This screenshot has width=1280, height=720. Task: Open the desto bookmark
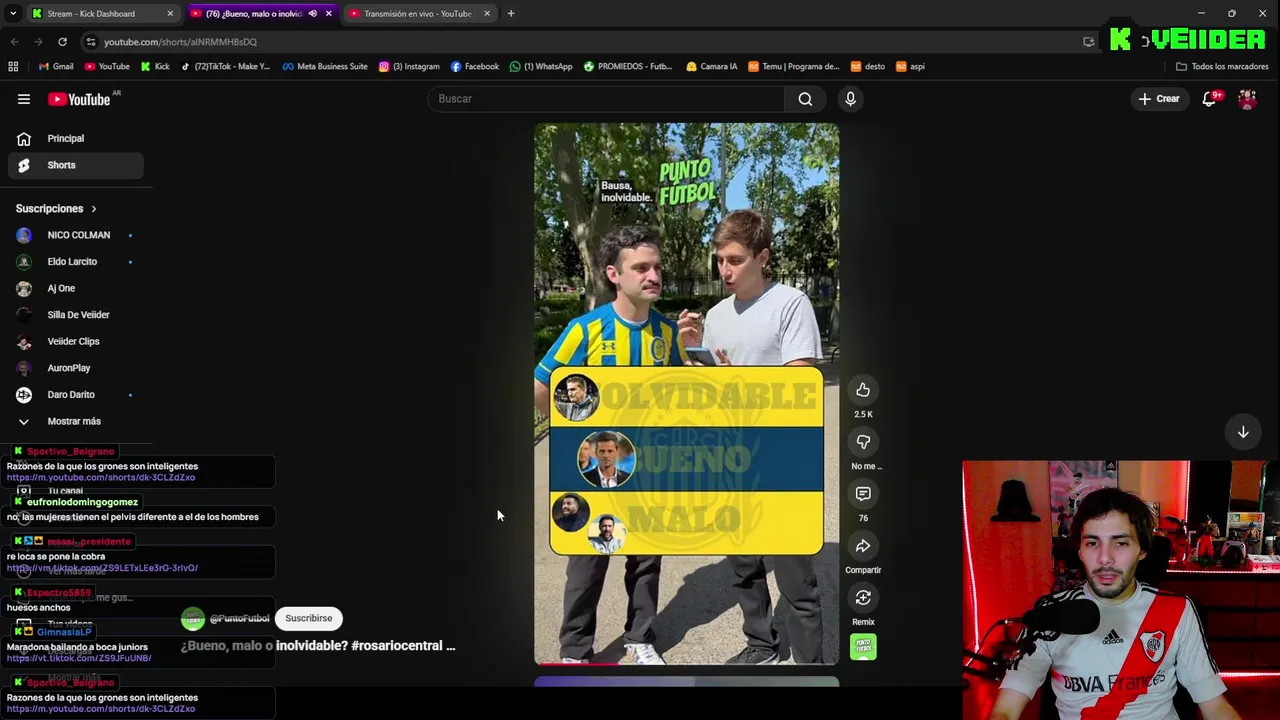[868, 67]
